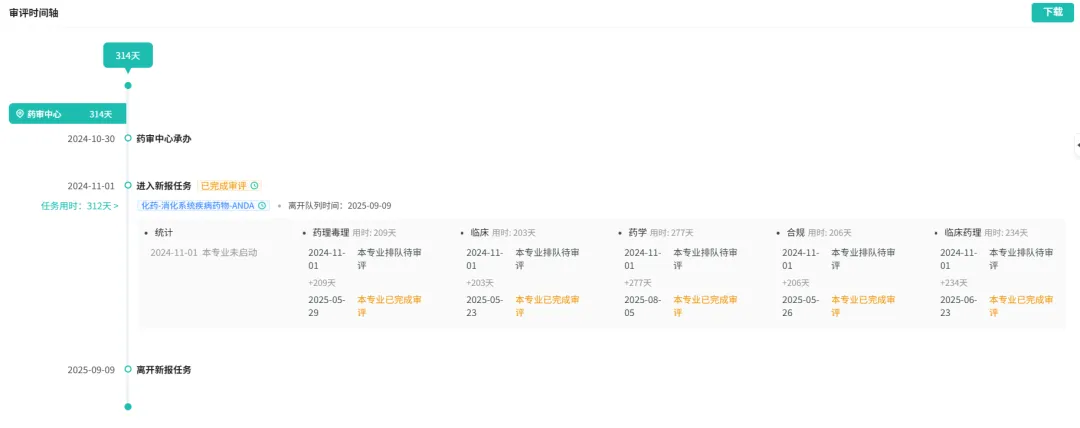Click the 已完成审评 status tag
Image resolution: width=1080 pixels, height=428 pixels.
(224, 186)
